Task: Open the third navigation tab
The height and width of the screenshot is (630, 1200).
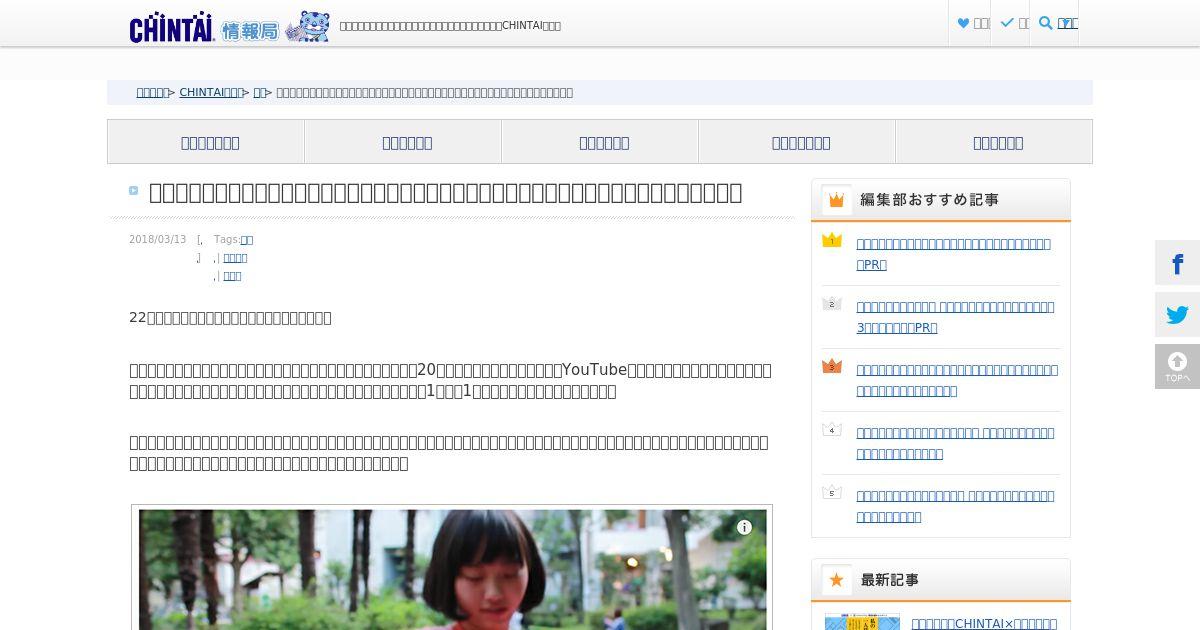Action: [x=600, y=142]
